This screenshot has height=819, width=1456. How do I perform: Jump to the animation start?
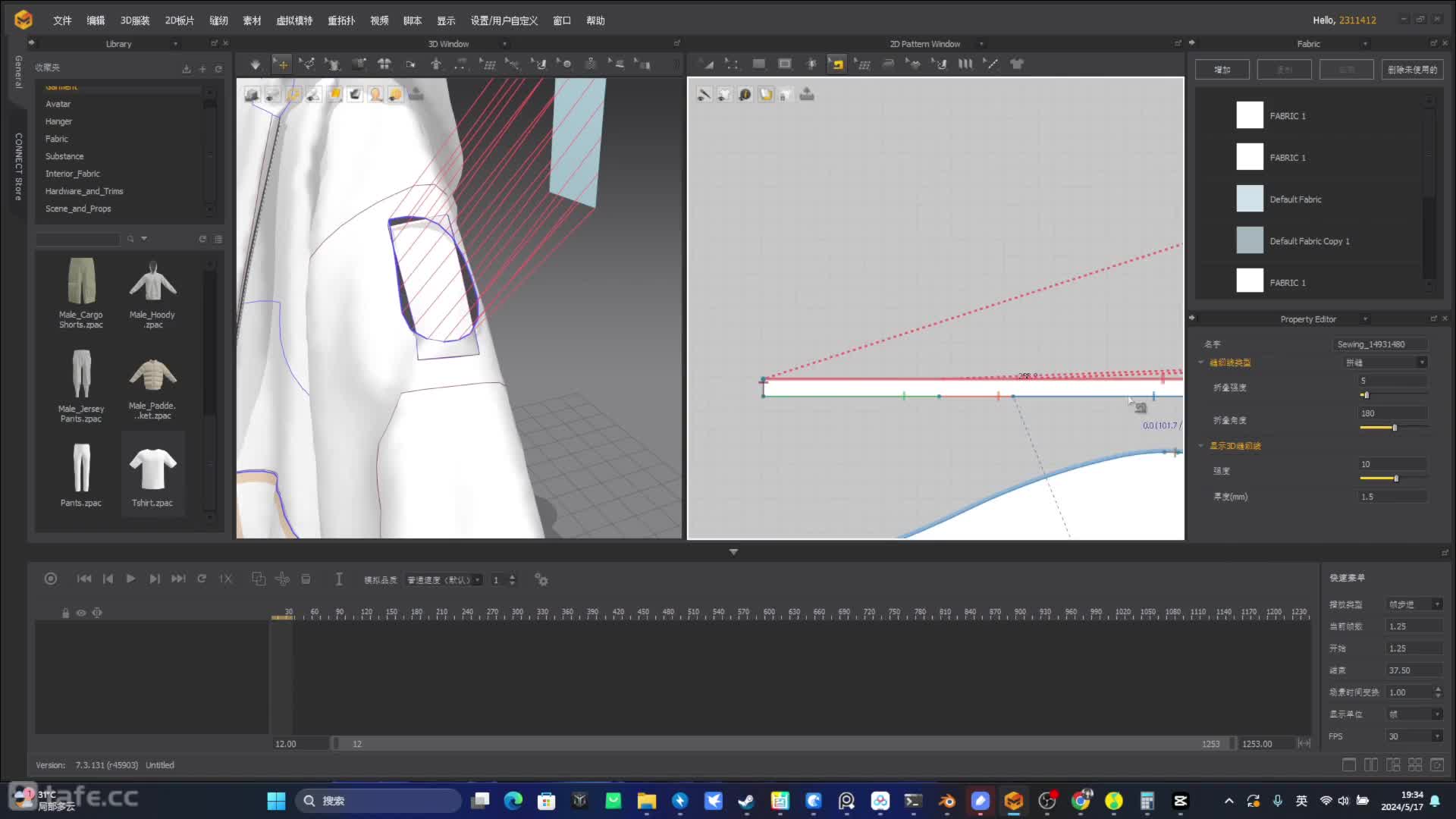pos(84,579)
